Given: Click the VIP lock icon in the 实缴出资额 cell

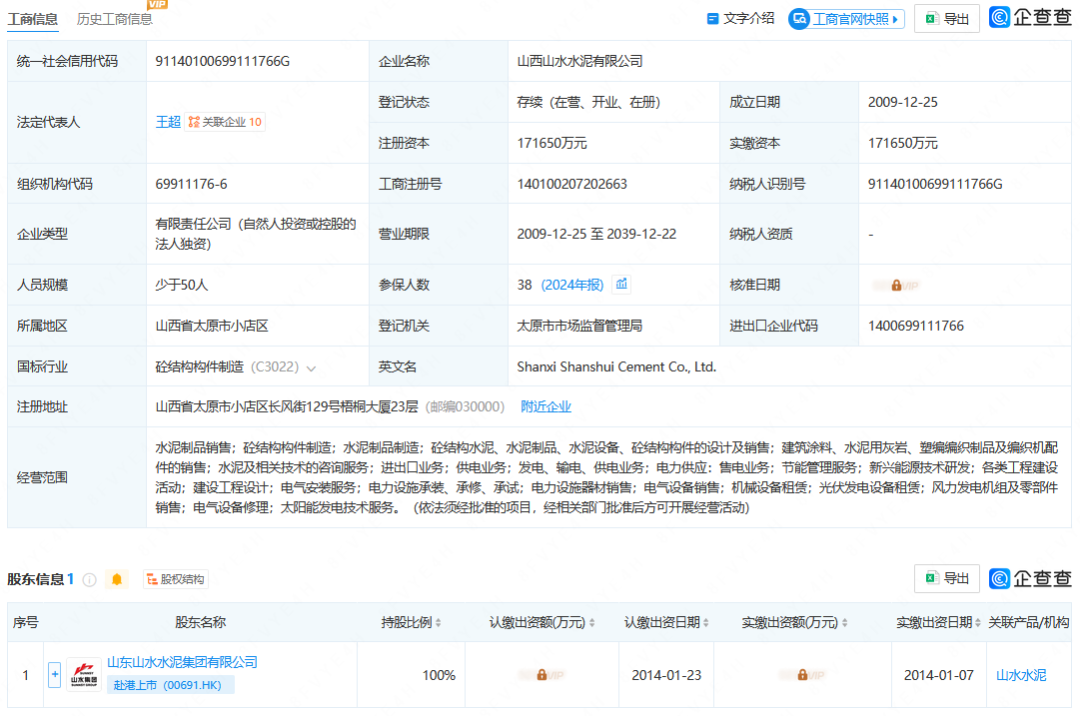Looking at the screenshot, I should coord(802,675).
